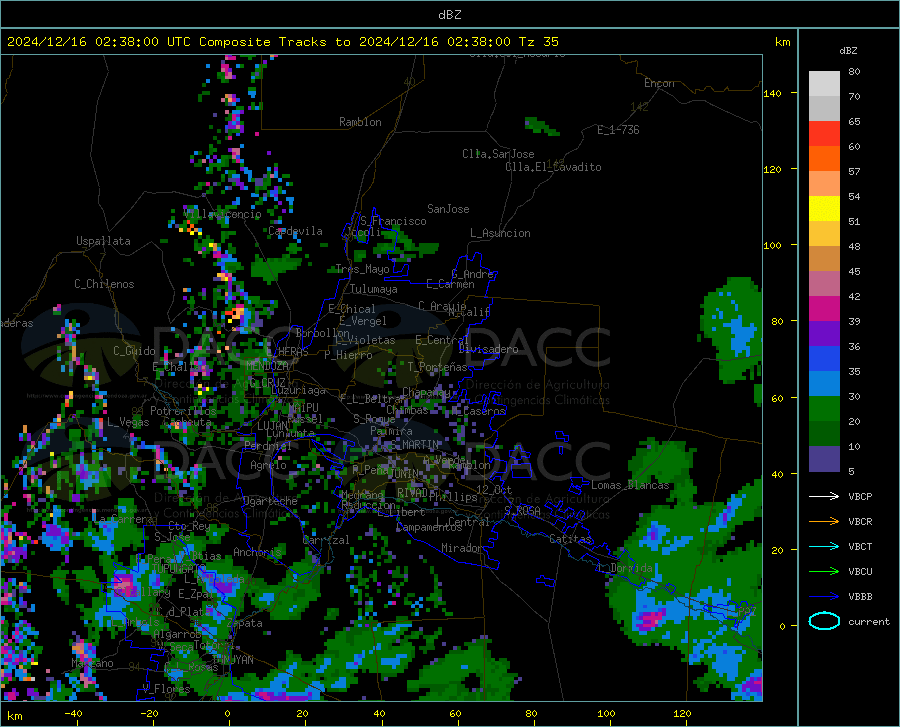The width and height of the screenshot is (900, 727).
Task: Click the 'dBZ' title in top bar
Action: 449,15
